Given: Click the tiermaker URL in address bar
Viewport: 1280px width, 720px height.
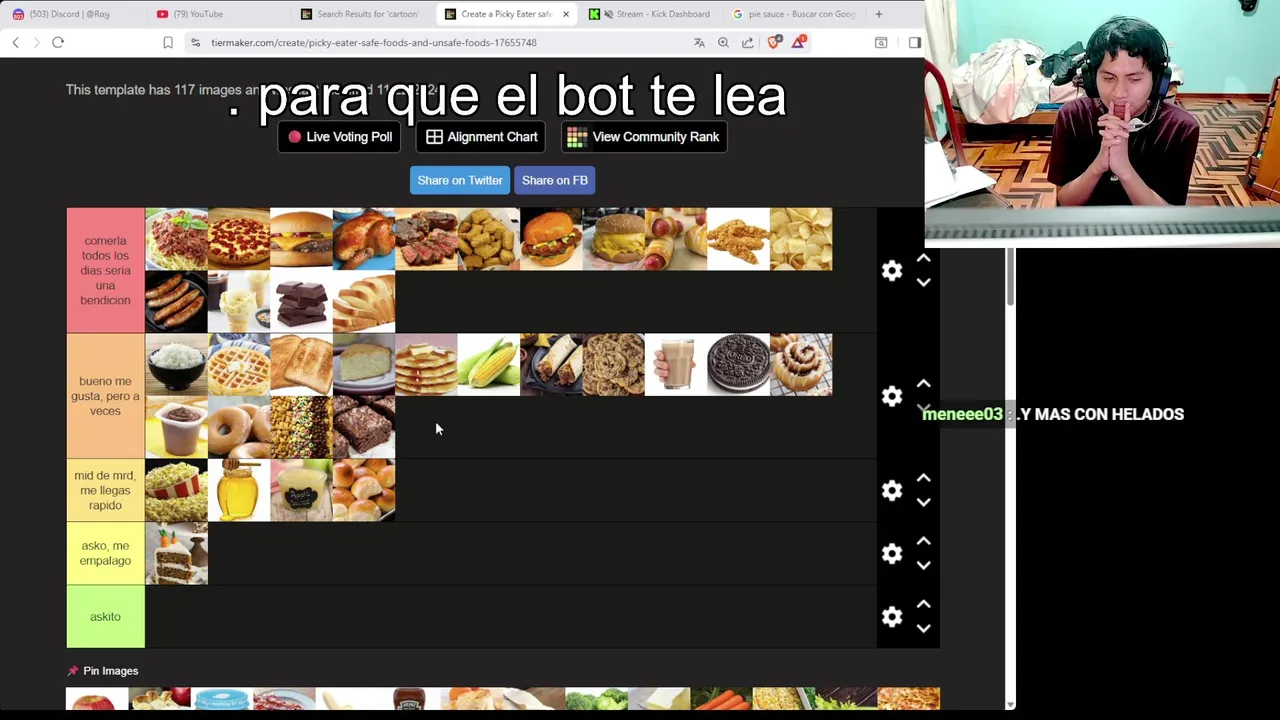Looking at the screenshot, I should (374, 42).
